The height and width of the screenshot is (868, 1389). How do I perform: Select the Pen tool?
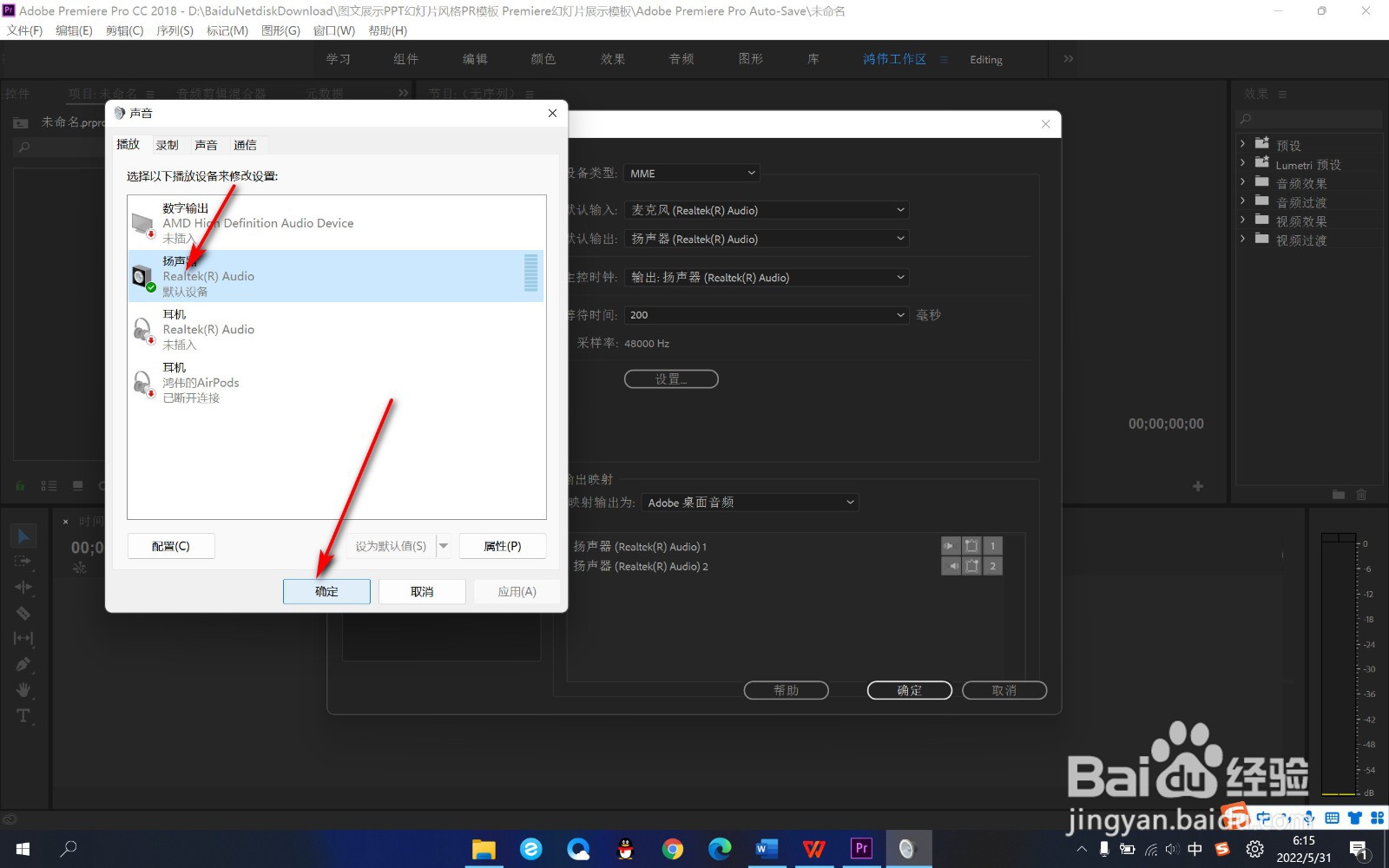23,664
